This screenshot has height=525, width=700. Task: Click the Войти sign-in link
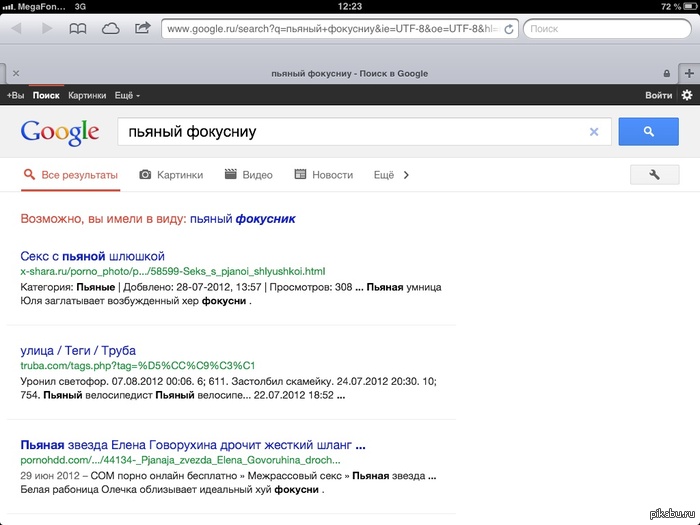(x=658, y=95)
